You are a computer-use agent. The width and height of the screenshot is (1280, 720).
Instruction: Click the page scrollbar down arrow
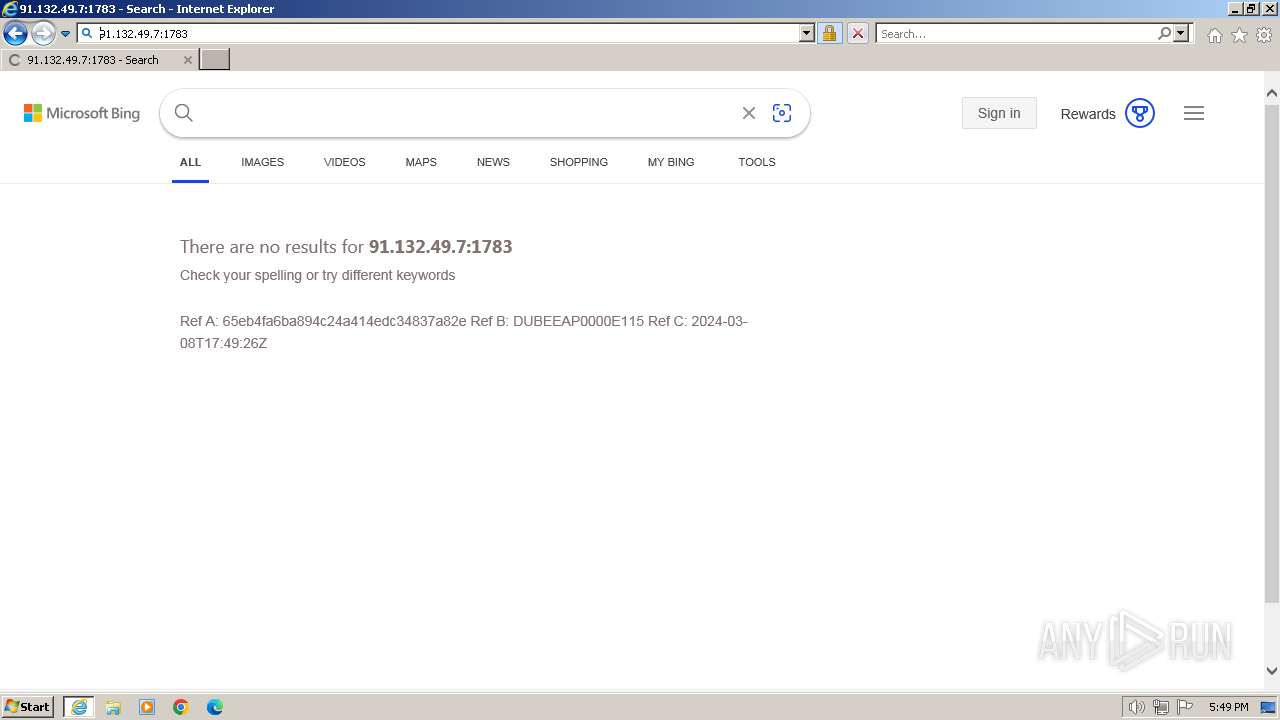click(x=1272, y=671)
